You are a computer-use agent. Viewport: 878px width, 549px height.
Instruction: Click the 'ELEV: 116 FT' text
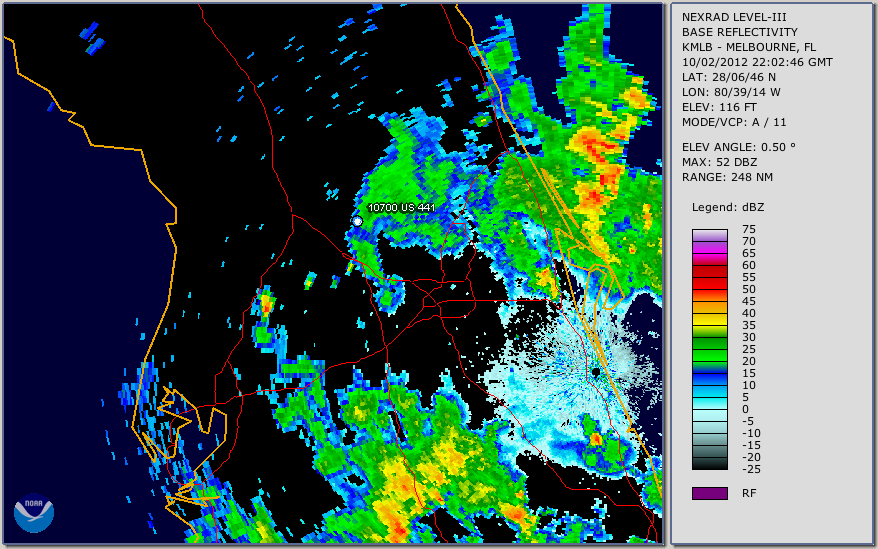719,107
